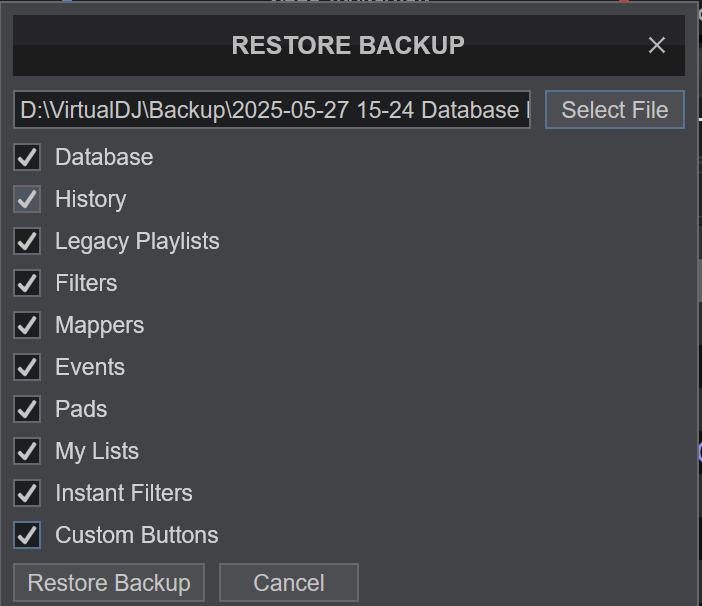Uncheck the Events checkbox
The width and height of the screenshot is (702, 606).
pyautogui.click(x=27, y=367)
